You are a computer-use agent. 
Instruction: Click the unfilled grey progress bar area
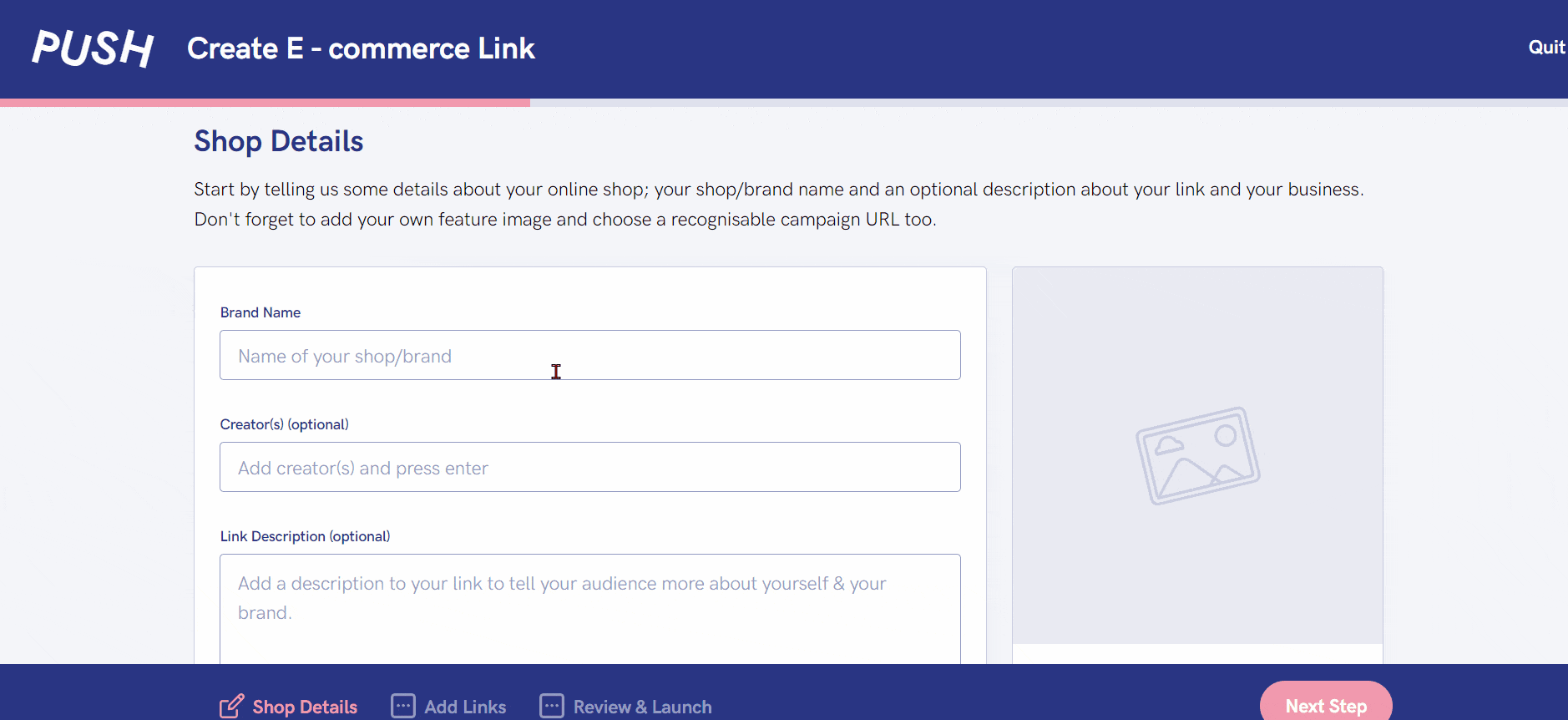(x=1049, y=103)
